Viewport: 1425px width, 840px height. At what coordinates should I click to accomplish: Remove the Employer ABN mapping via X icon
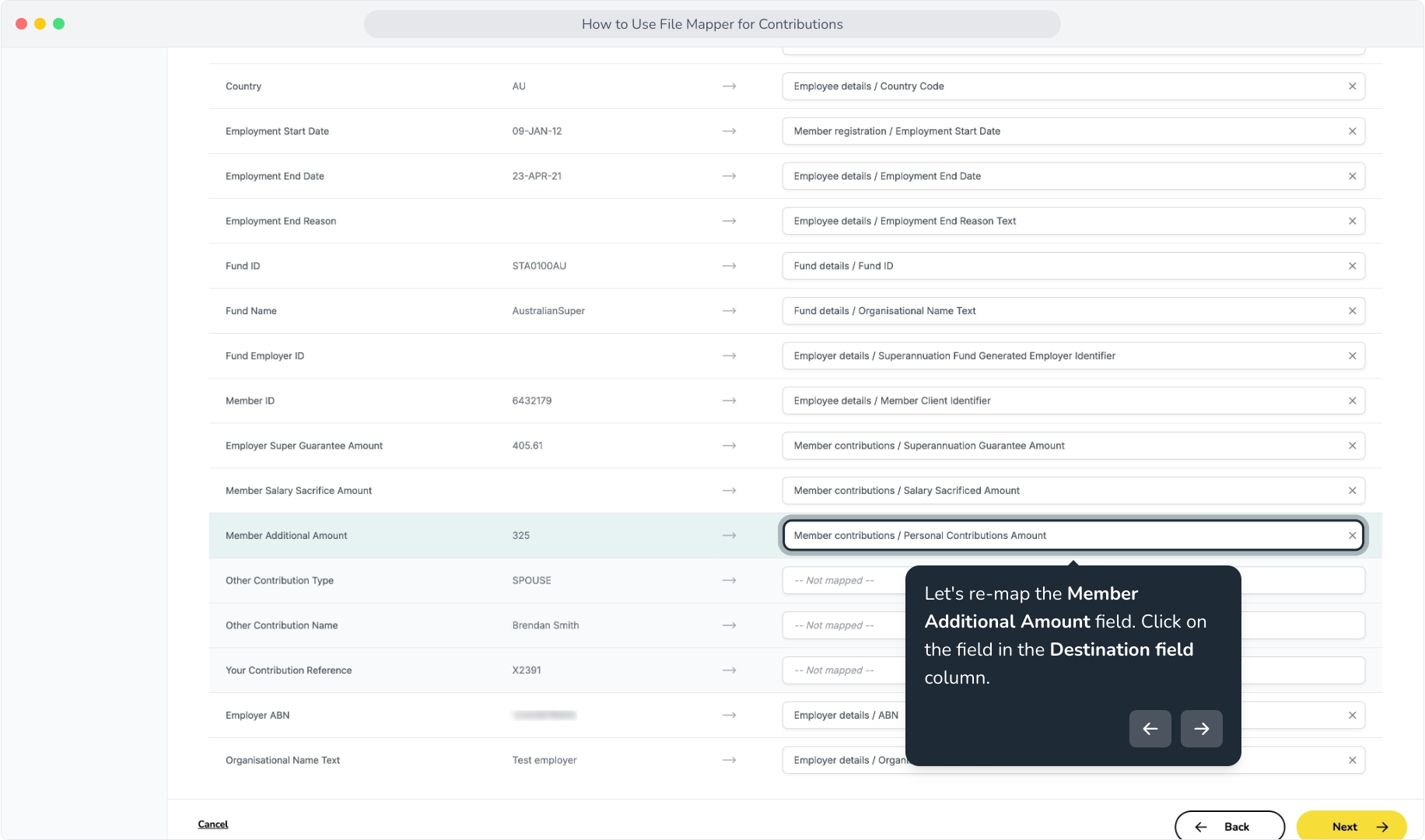point(1352,716)
